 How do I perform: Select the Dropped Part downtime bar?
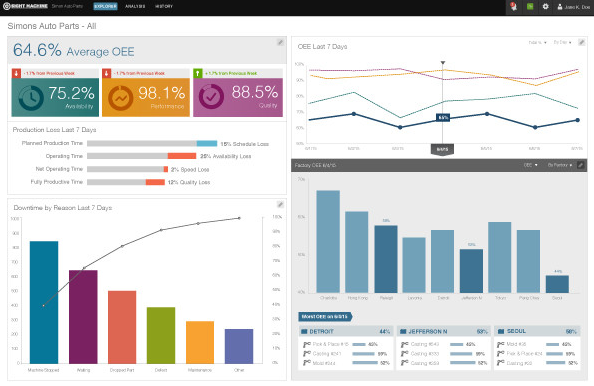[x=122, y=327]
